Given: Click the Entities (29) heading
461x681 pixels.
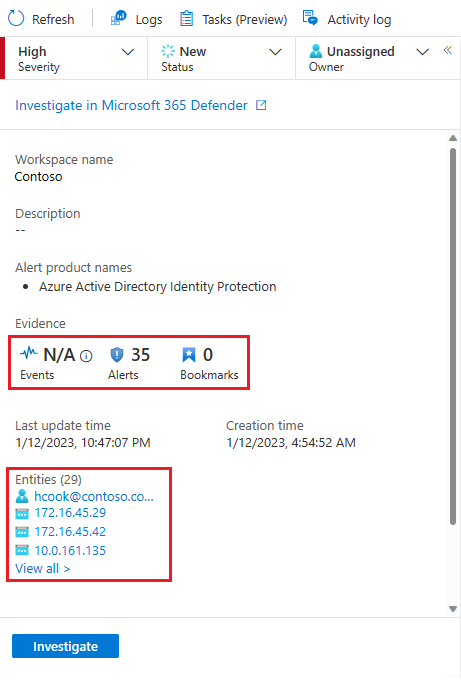Looking at the screenshot, I should click(48, 479).
